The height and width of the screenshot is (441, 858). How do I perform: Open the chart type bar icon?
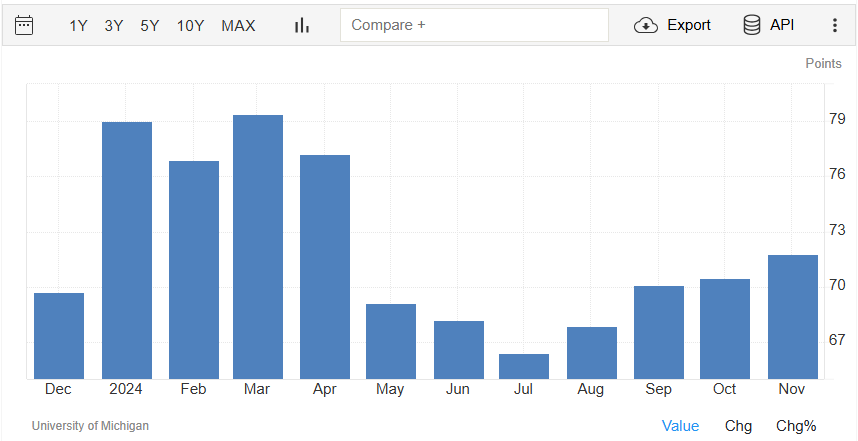302,25
